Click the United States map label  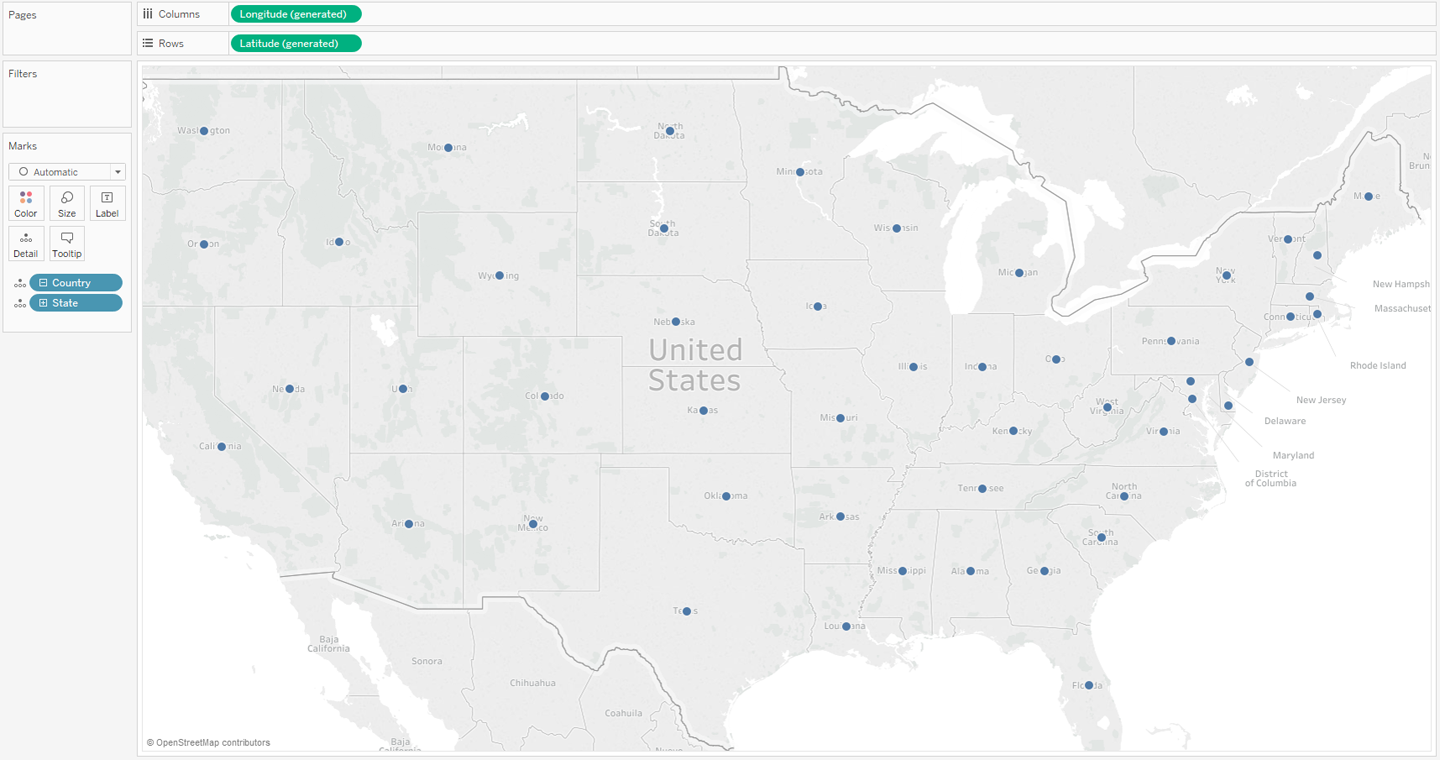tap(695, 365)
